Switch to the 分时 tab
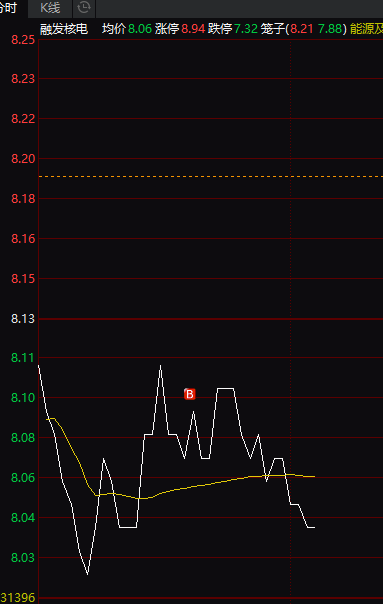 (x=8, y=8)
